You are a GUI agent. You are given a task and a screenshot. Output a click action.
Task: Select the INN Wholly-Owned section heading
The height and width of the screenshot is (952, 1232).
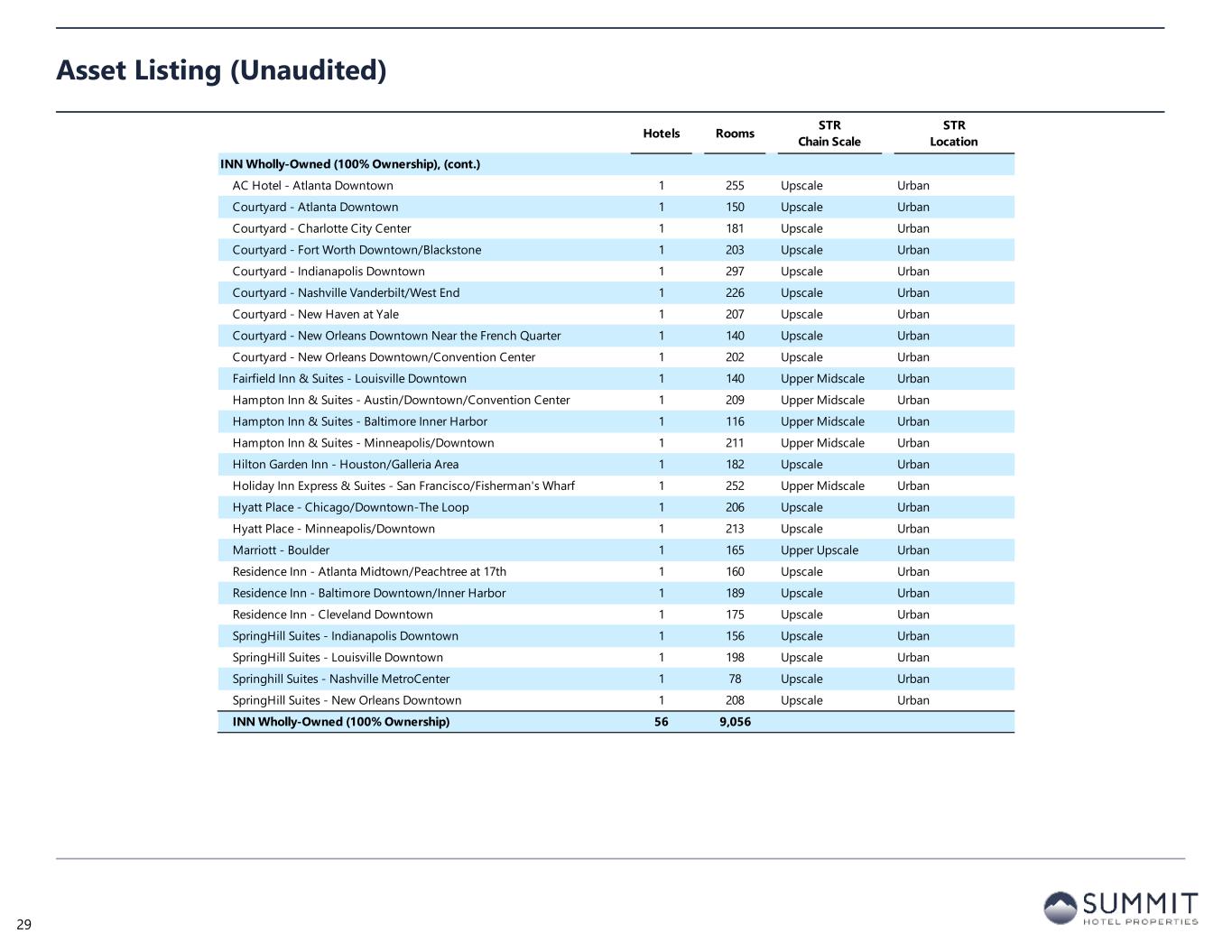click(350, 164)
